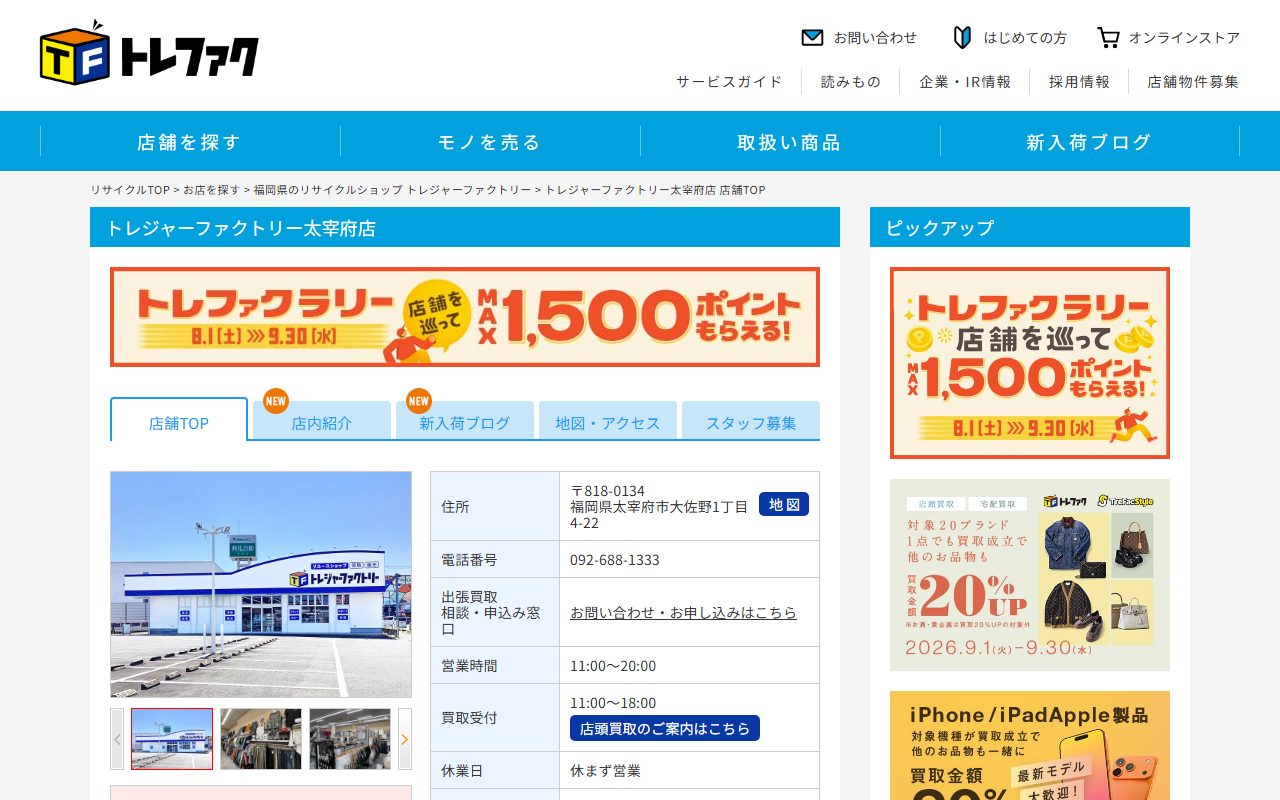Click the トレファクラリー wide banner
This screenshot has height=800, width=1280.
tap(465, 317)
